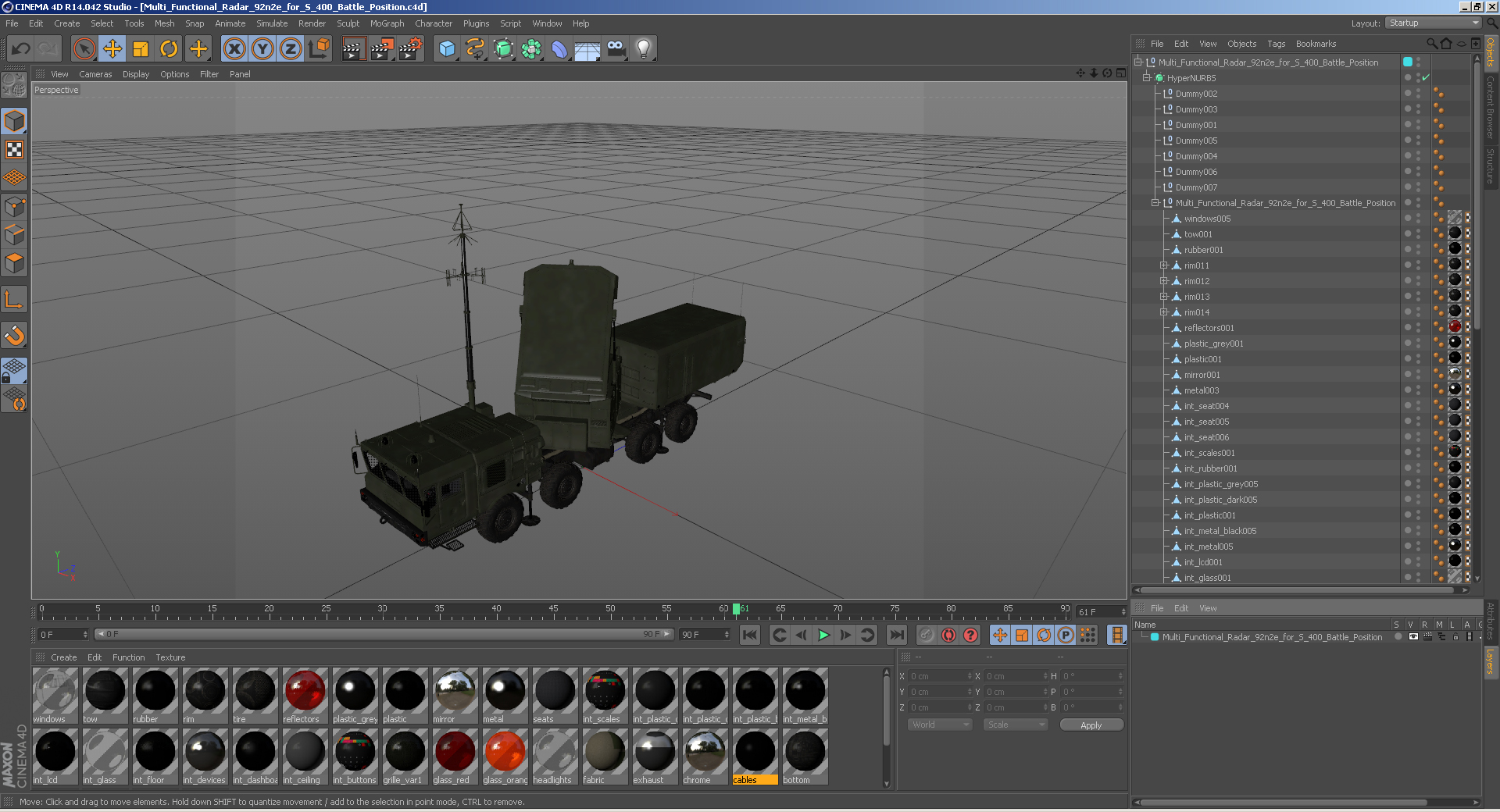This screenshot has height=812, width=1500.
Task: Jump to start of animation
Action: pos(750,635)
